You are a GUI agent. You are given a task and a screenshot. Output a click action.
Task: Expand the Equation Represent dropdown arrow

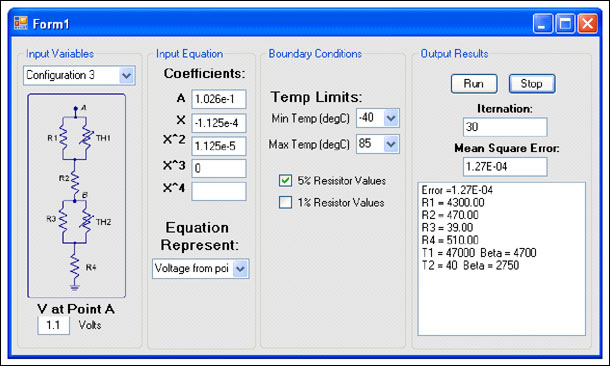coord(240,269)
